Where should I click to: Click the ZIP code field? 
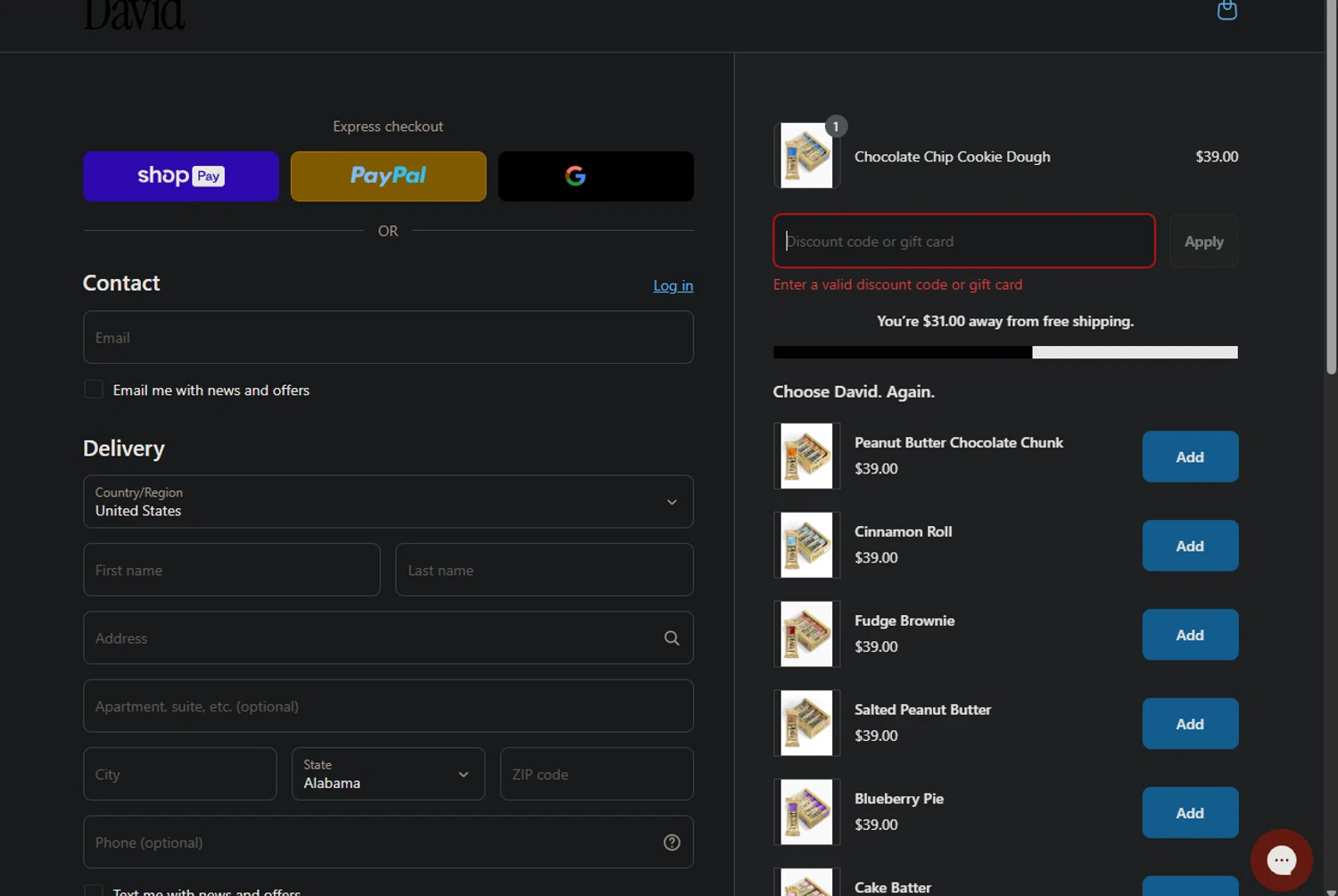(x=597, y=774)
